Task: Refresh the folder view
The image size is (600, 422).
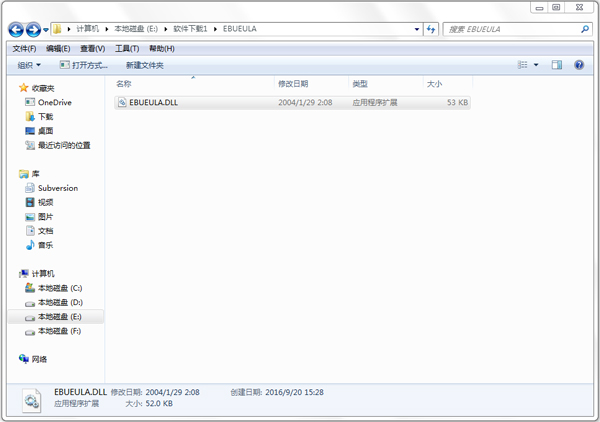Action: (431, 29)
